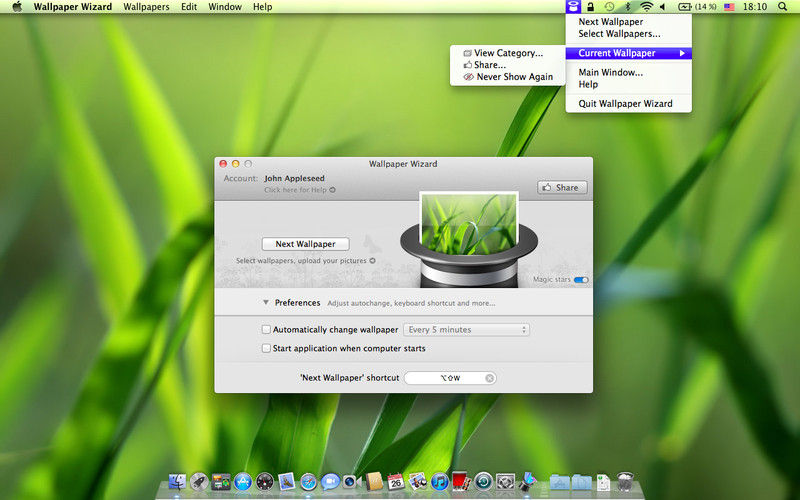
Task: Choose 'Next Wallpaper' in the status menu
Action: (x=610, y=22)
